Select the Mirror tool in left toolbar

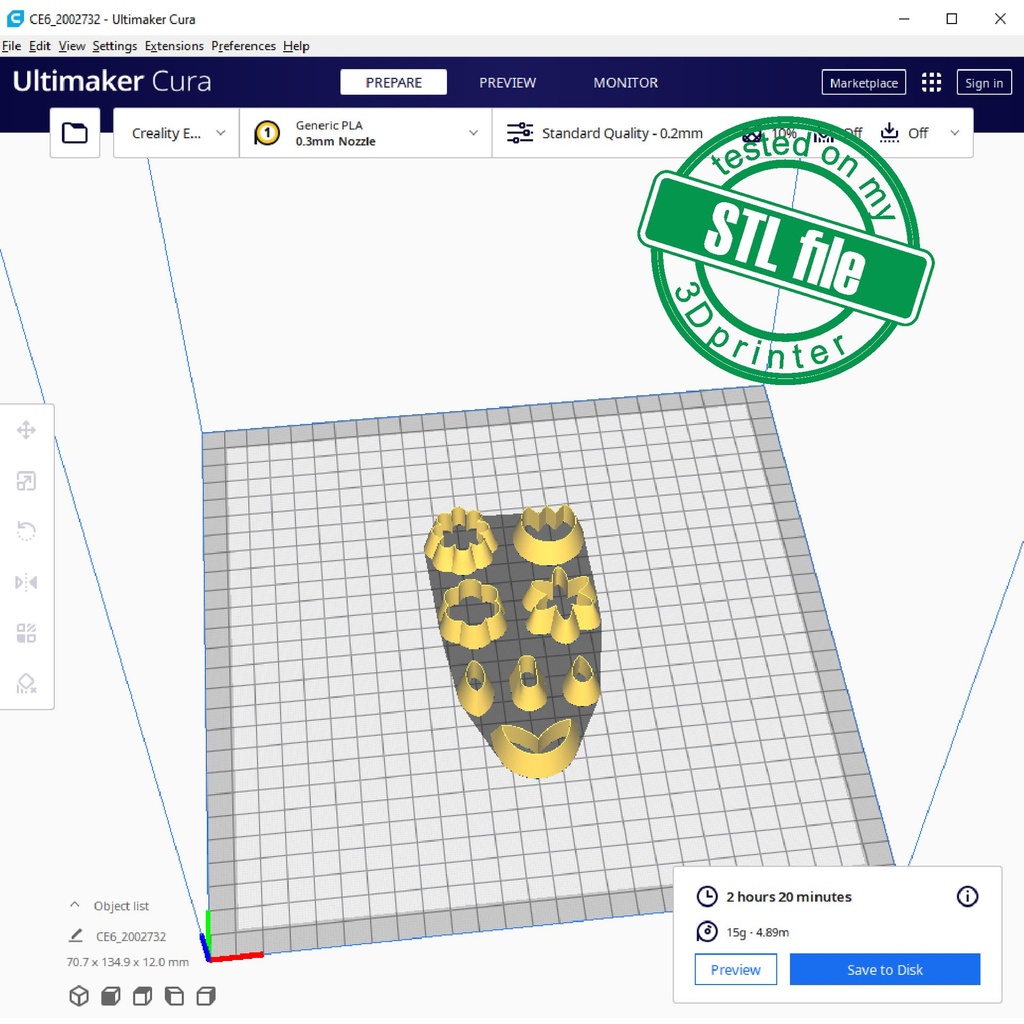(x=26, y=582)
